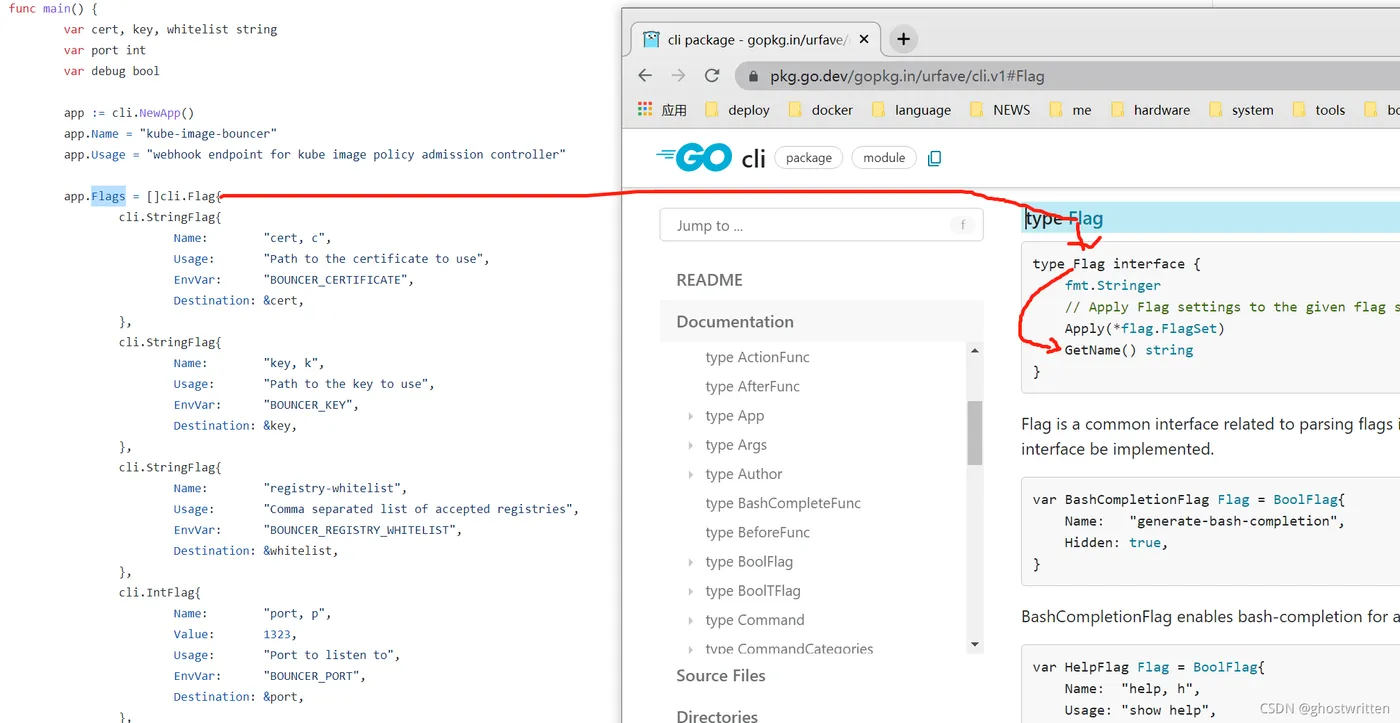This screenshot has width=1400, height=723.
Task: Open the language bookmark folder
Action: tap(911, 110)
